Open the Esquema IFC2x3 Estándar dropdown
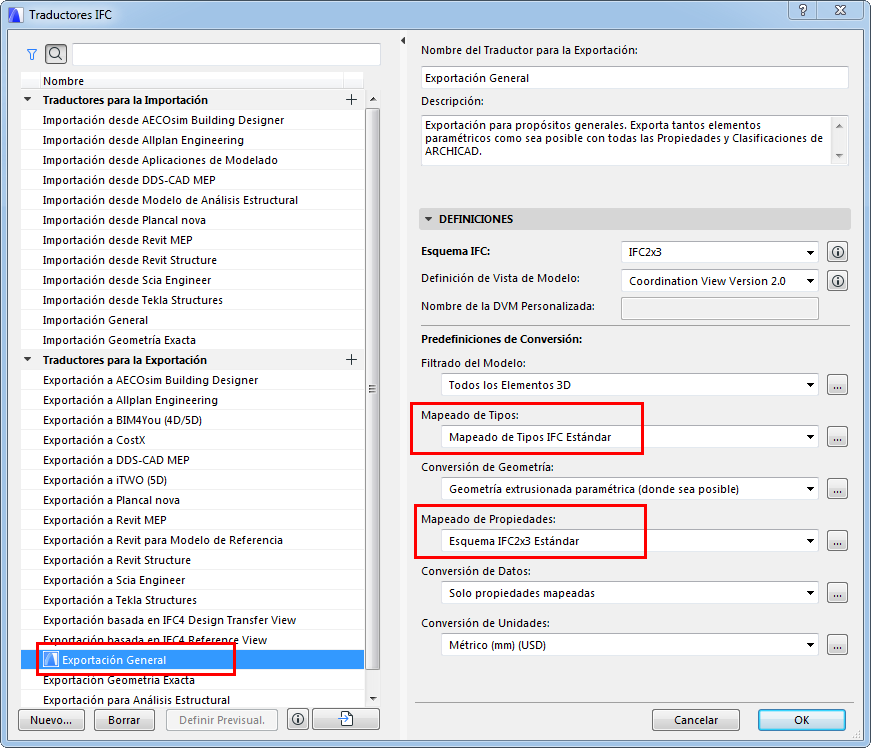Viewport: 871px width, 748px height. click(x=630, y=541)
